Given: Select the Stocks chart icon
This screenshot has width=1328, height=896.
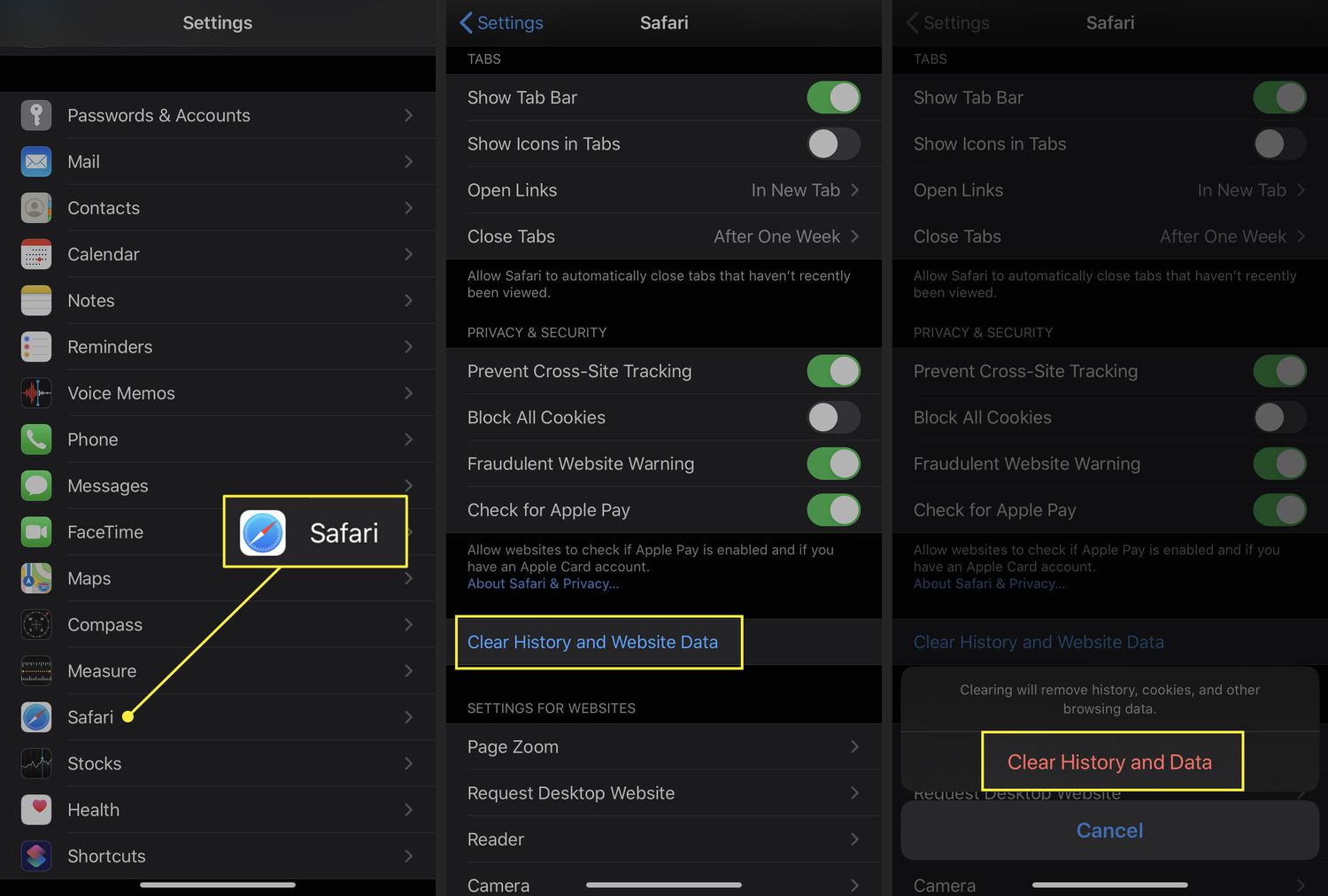Looking at the screenshot, I should click(35, 763).
